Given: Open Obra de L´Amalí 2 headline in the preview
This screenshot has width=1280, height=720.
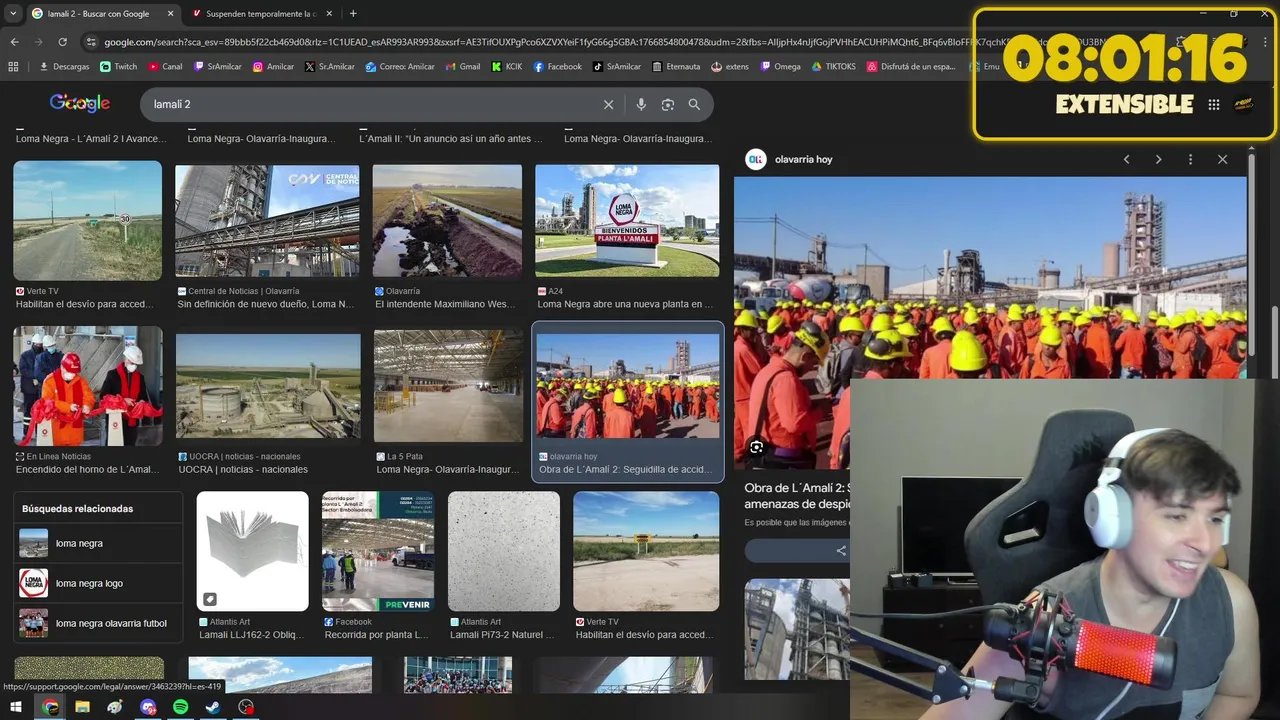Looking at the screenshot, I should [797, 496].
